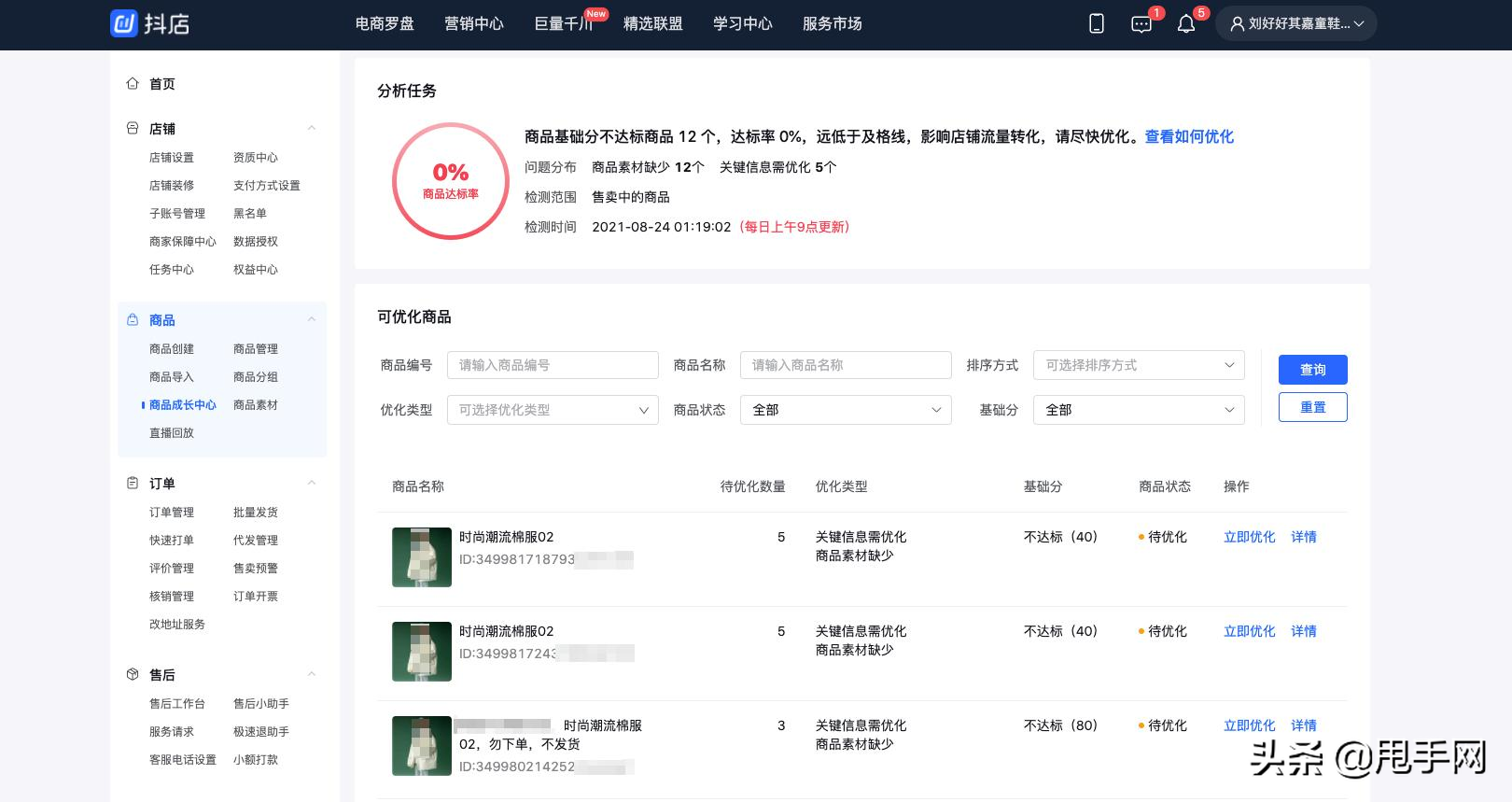
Task: Open 售后工作台 in sidebar
Action: click(x=177, y=704)
